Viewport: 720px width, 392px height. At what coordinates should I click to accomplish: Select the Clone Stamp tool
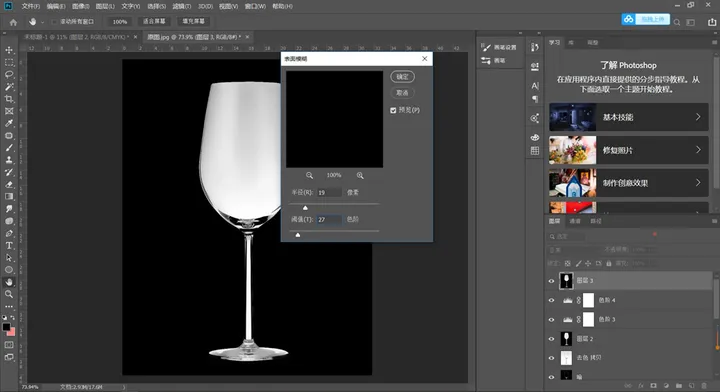tap(9, 160)
